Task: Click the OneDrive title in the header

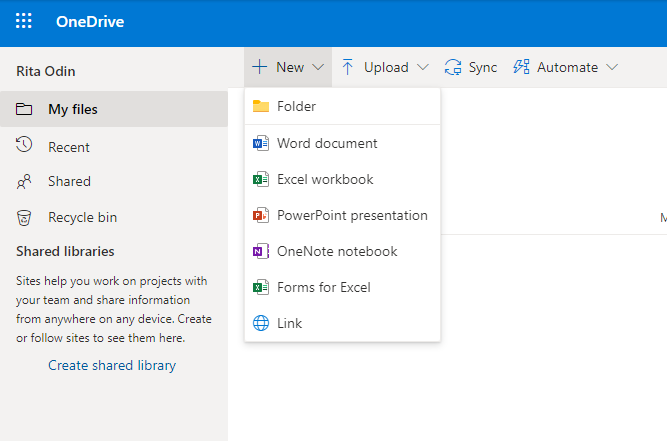Action: 90,22
